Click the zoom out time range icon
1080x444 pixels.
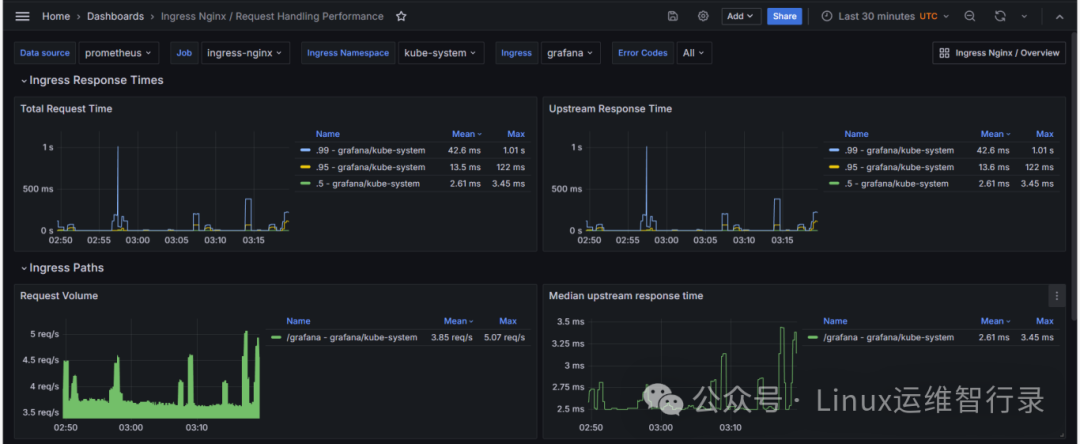click(x=969, y=16)
